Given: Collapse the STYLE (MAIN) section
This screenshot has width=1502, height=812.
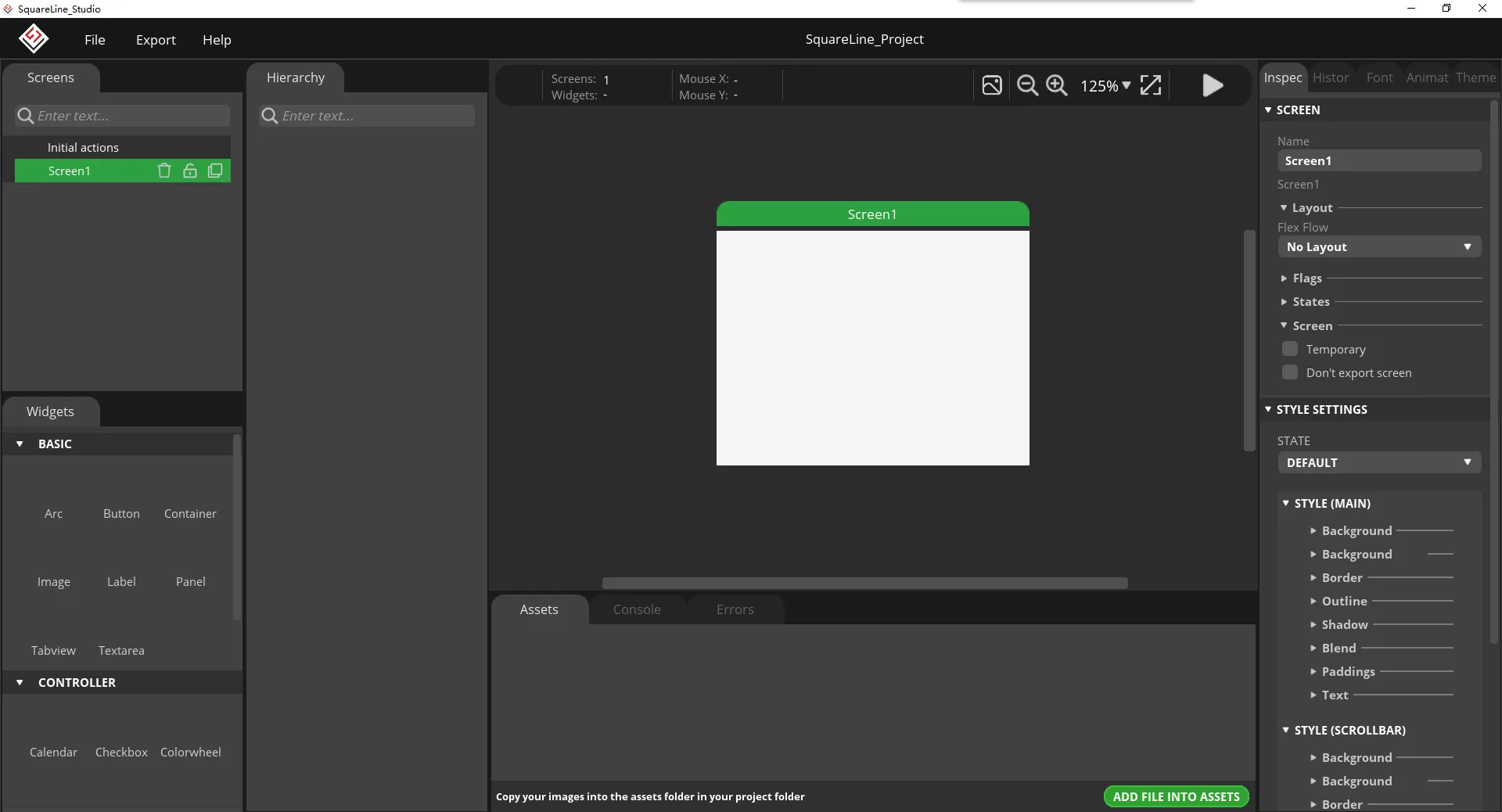Looking at the screenshot, I should coord(1285,503).
